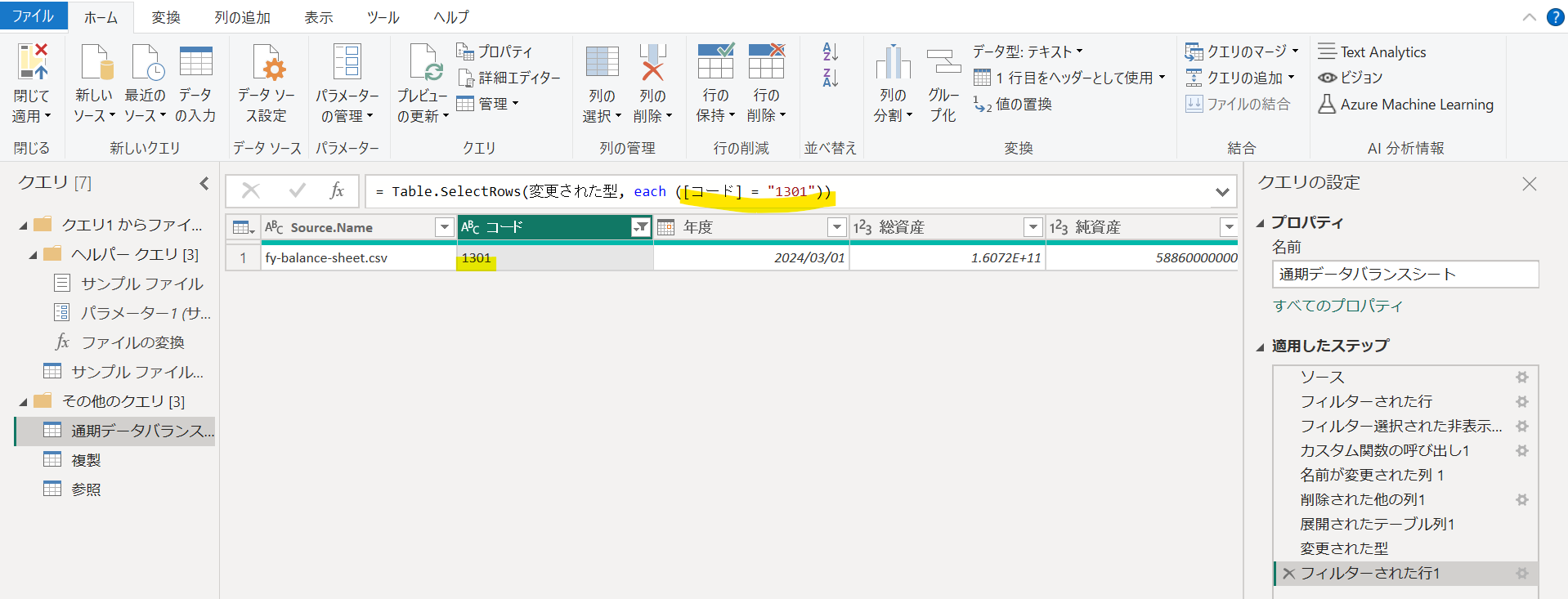Open query Properties (プロパティ) in ribbon
Viewport: 1568px width, 599px height.
[x=495, y=51]
